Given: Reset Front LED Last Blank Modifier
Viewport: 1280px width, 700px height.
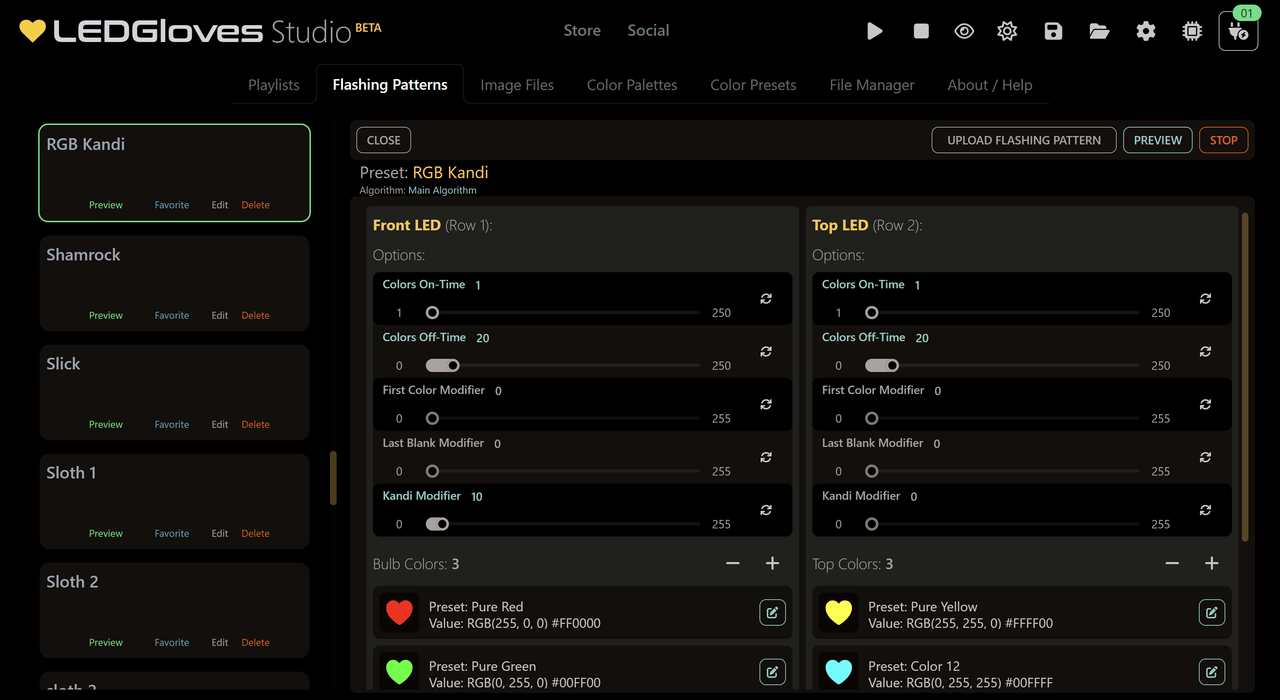Looking at the screenshot, I should coord(766,457).
